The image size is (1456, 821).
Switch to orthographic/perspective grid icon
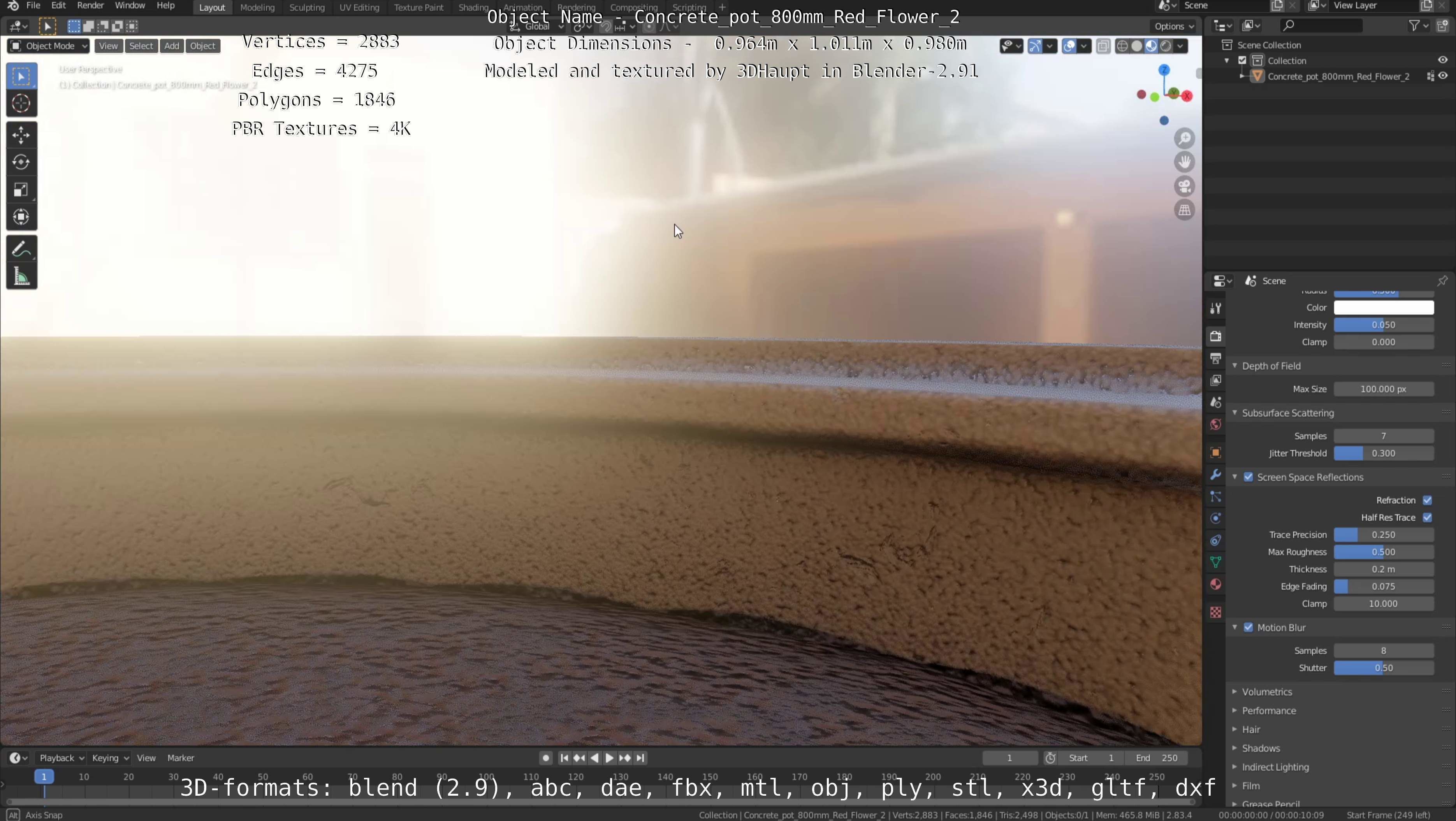click(x=1184, y=210)
